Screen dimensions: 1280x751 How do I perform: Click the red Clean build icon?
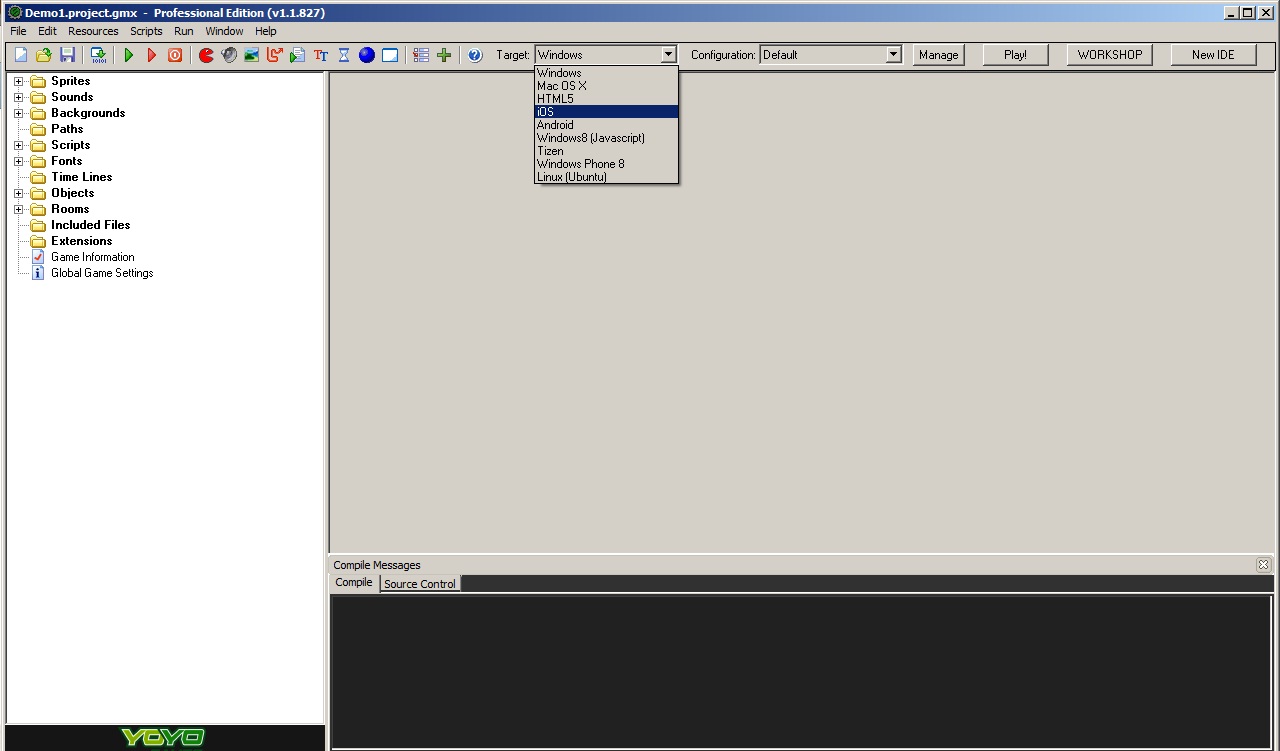(x=175, y=55)
